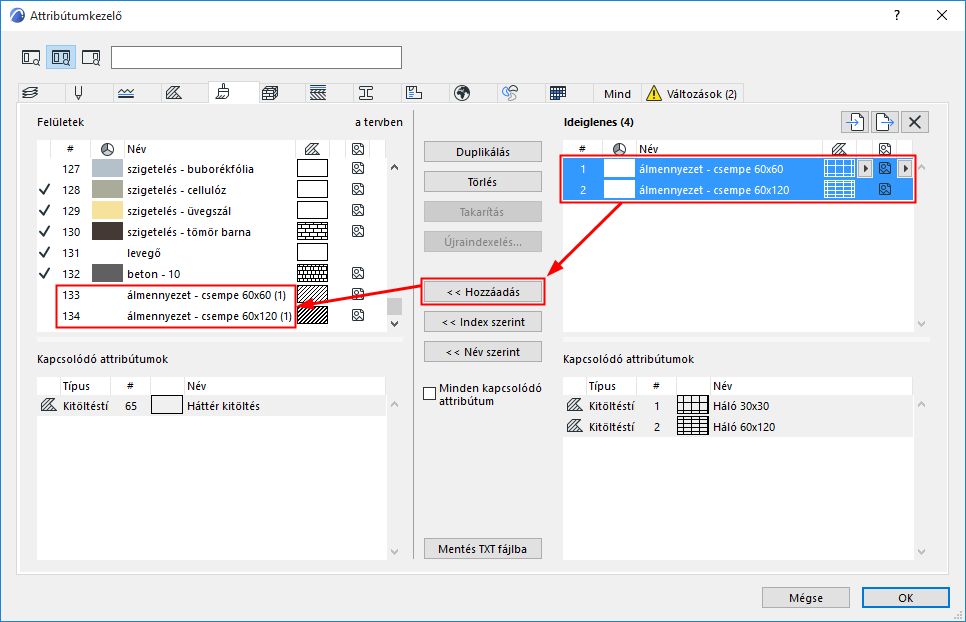
Task: Click the << Név szerint button
Action: coord(483,352)
